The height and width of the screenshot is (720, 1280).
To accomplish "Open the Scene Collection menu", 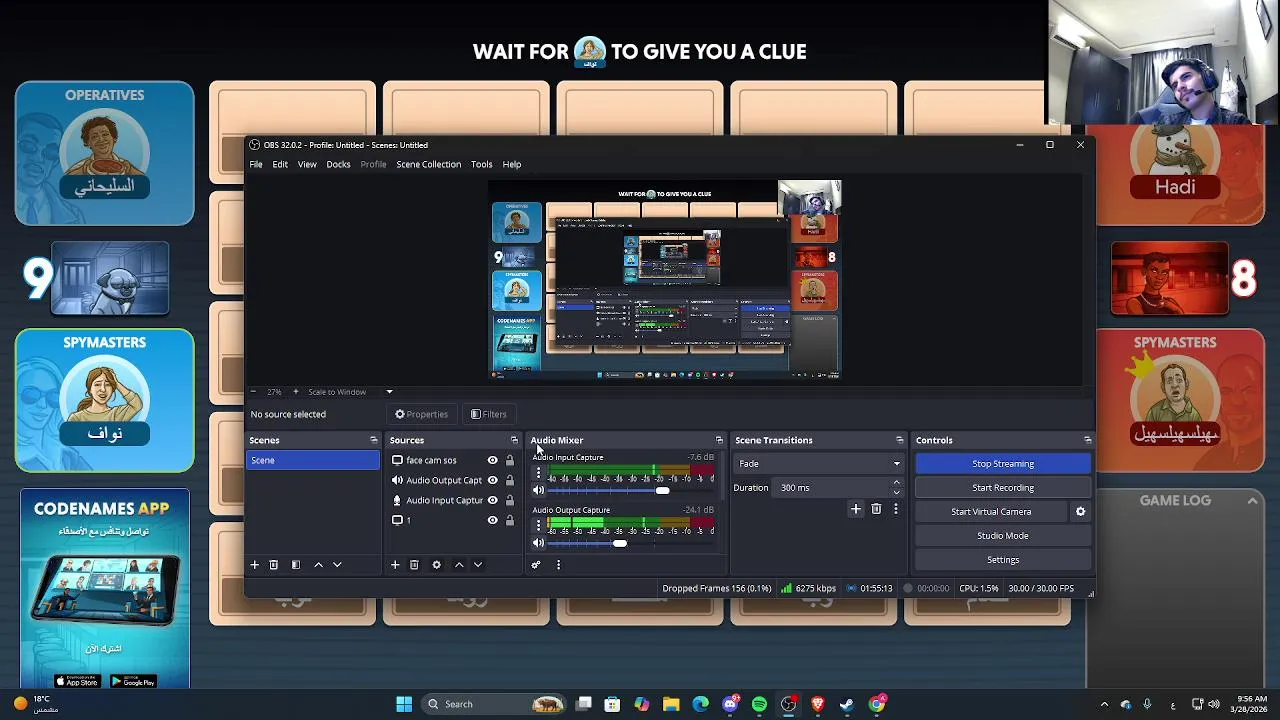I will pos(428,164).
